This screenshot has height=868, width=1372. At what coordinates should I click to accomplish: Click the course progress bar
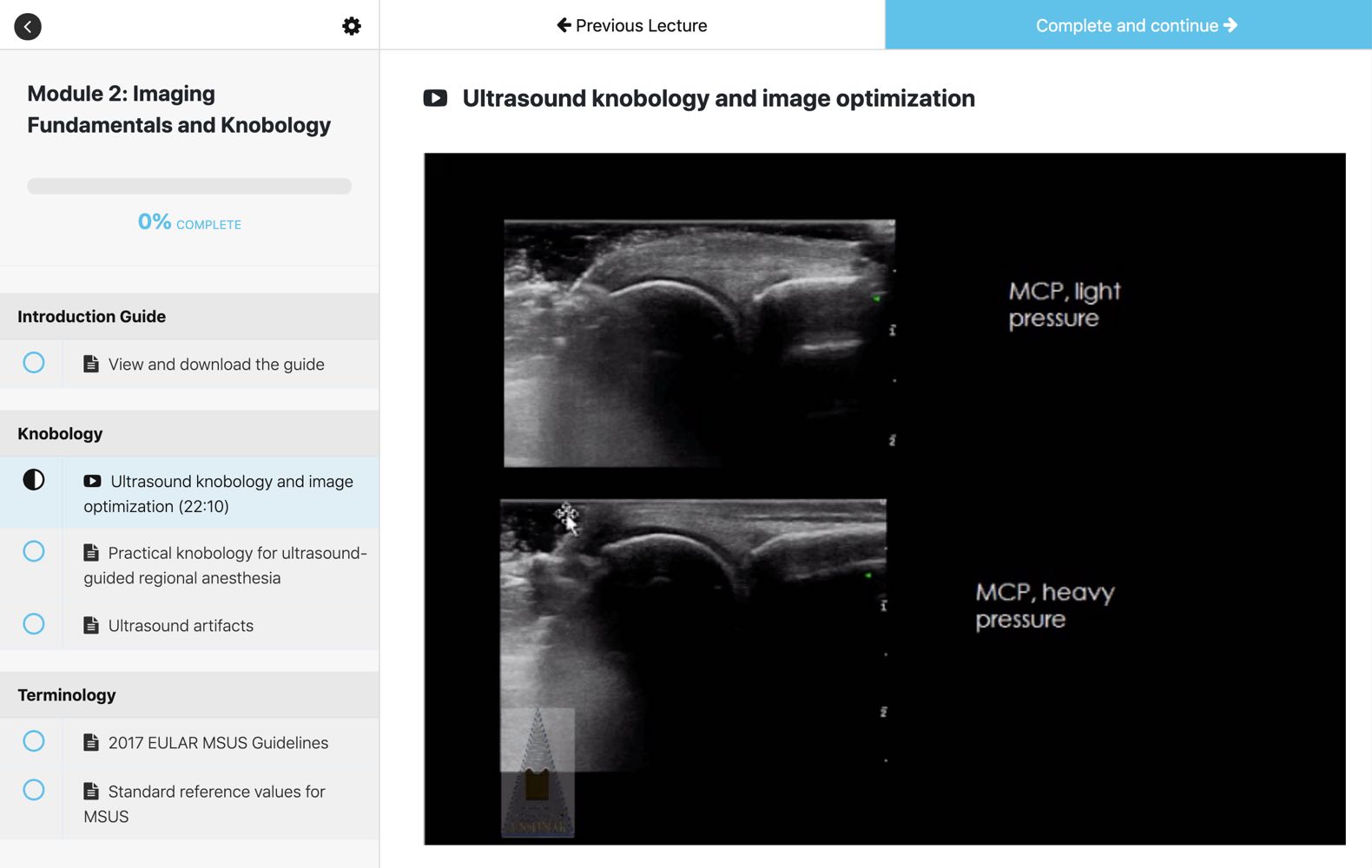[189, 186]
